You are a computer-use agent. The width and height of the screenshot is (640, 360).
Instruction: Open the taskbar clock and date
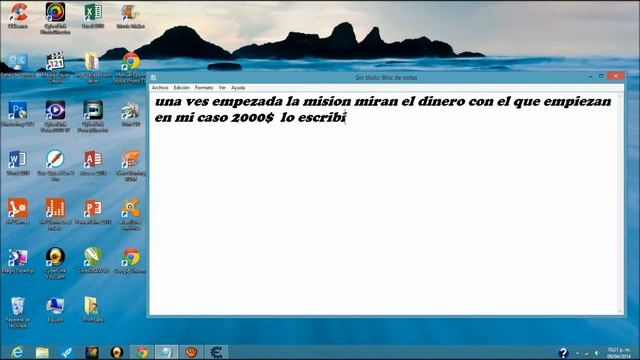pos(619,353)
